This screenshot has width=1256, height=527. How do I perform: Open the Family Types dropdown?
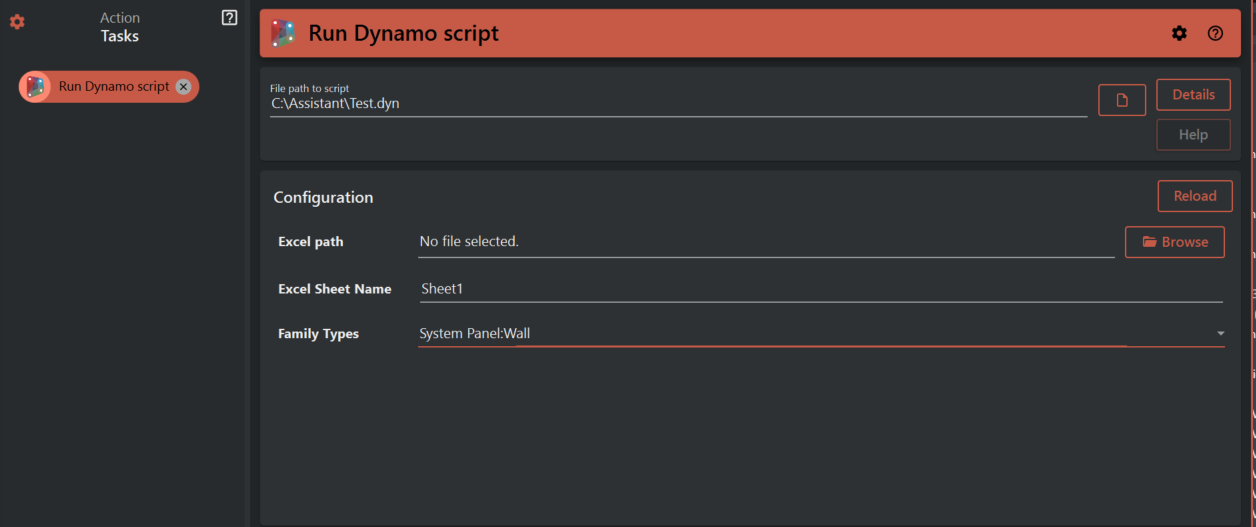[x=821, y=334]
